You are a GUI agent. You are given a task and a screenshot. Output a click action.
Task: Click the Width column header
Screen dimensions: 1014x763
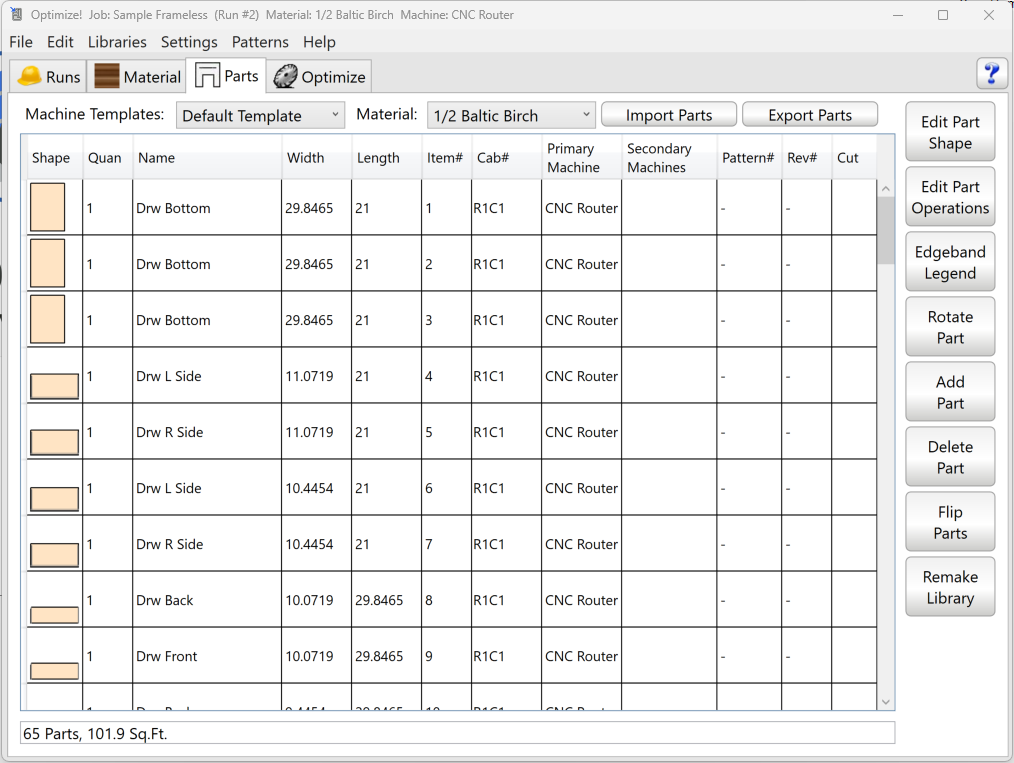click(306, 158)
